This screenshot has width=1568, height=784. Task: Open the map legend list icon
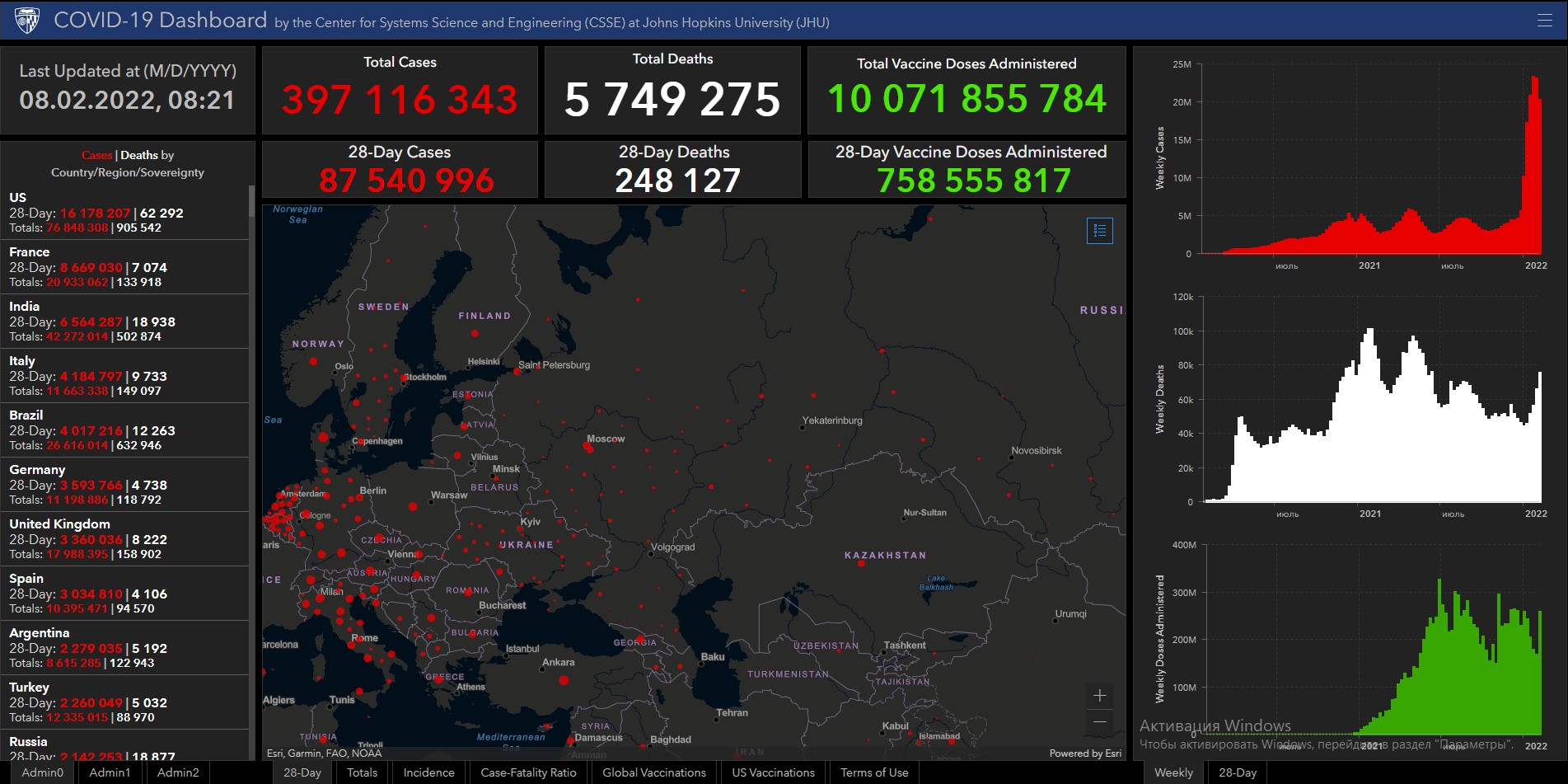1099,231
